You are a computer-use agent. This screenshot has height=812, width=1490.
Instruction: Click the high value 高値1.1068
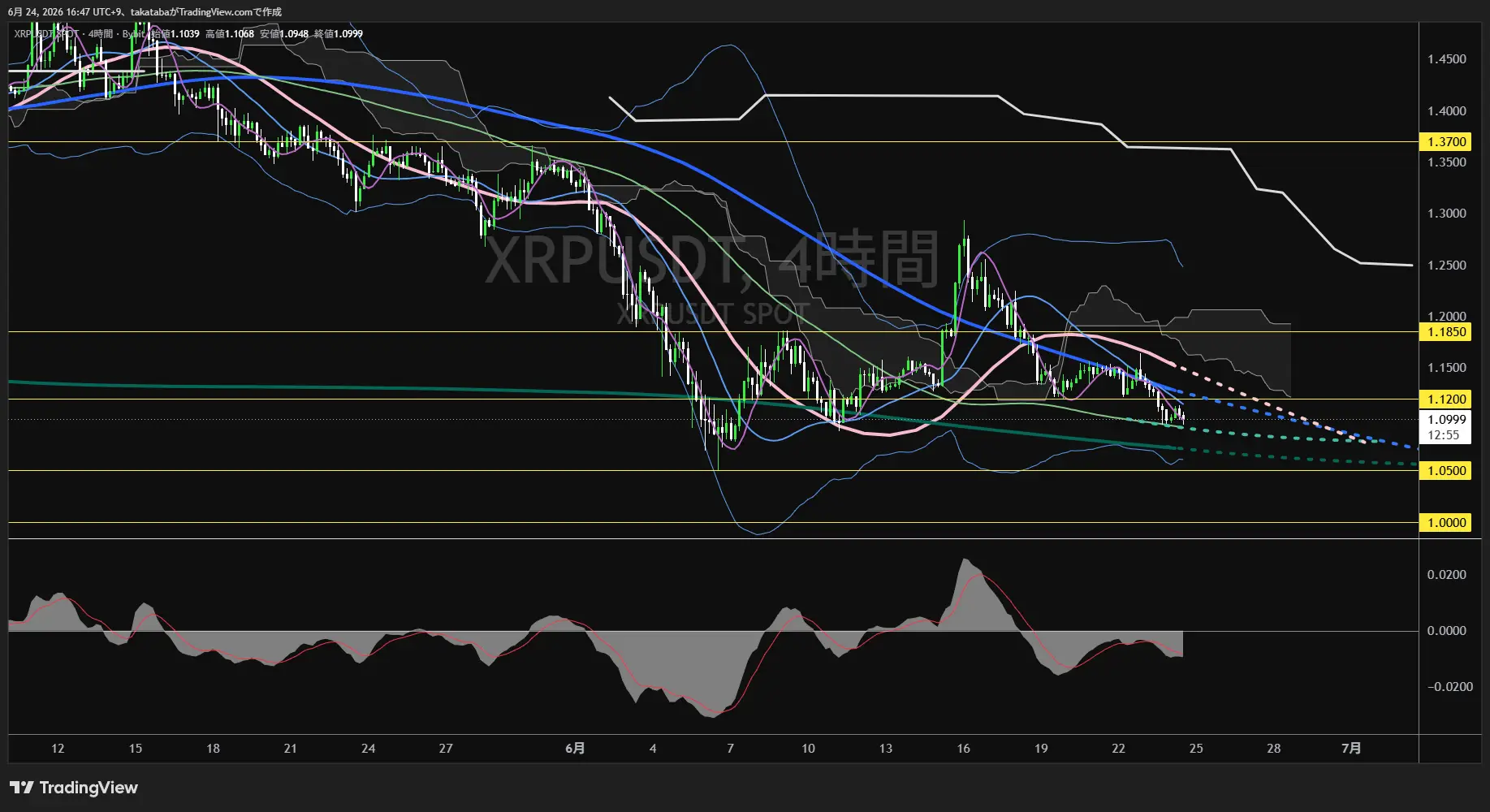click(x=230, y=34)
